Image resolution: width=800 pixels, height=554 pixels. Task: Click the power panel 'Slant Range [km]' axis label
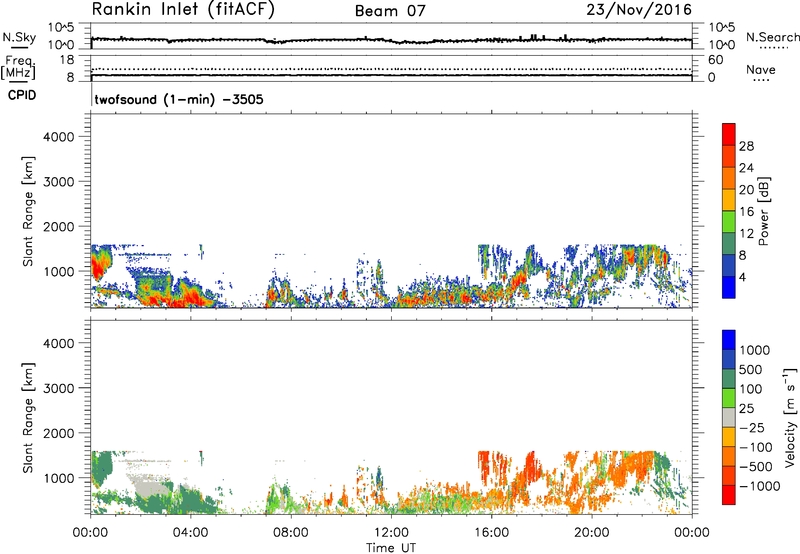point(28,211)
